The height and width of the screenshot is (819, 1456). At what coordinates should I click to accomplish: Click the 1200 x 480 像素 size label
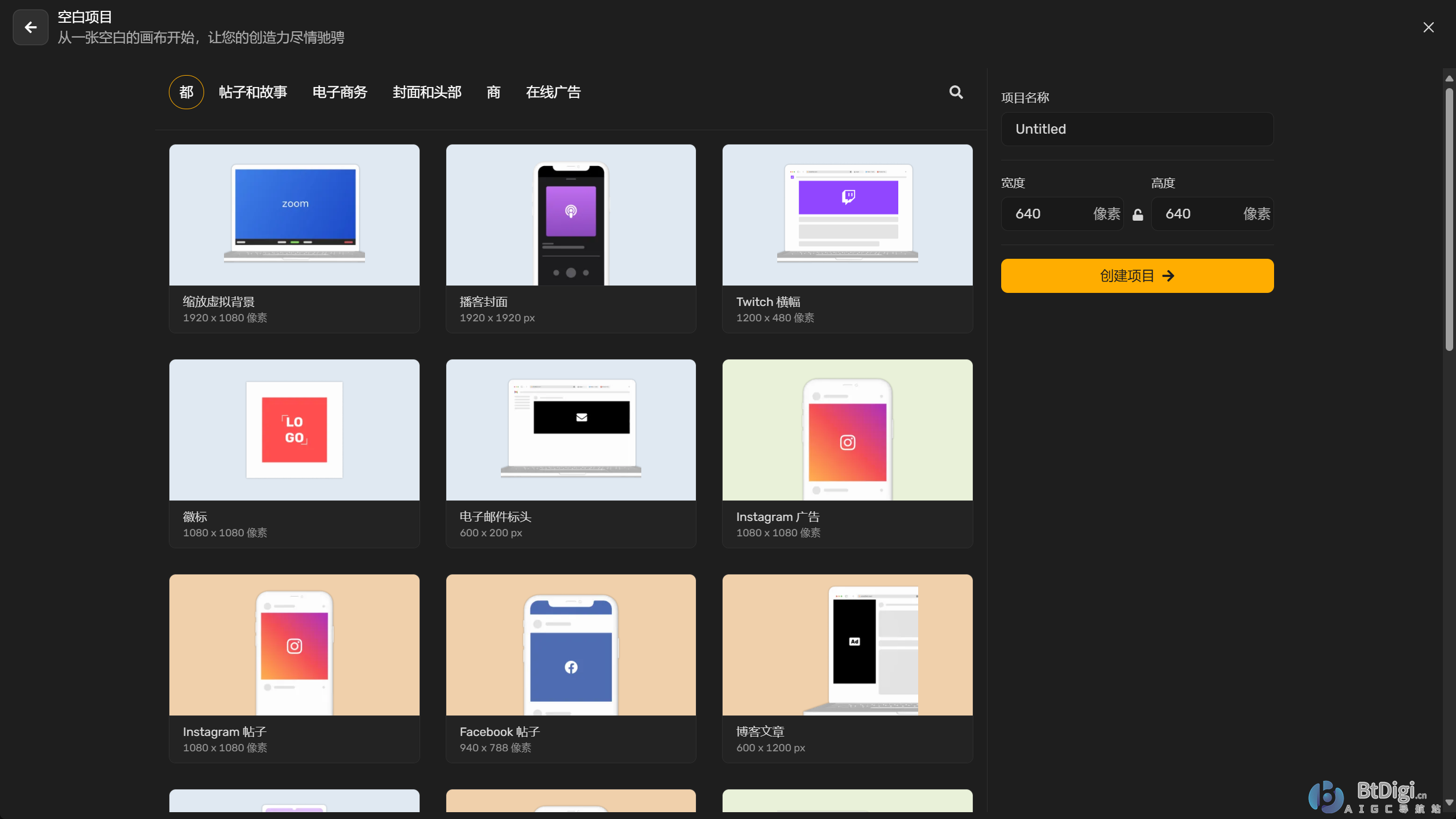point(775,318)
